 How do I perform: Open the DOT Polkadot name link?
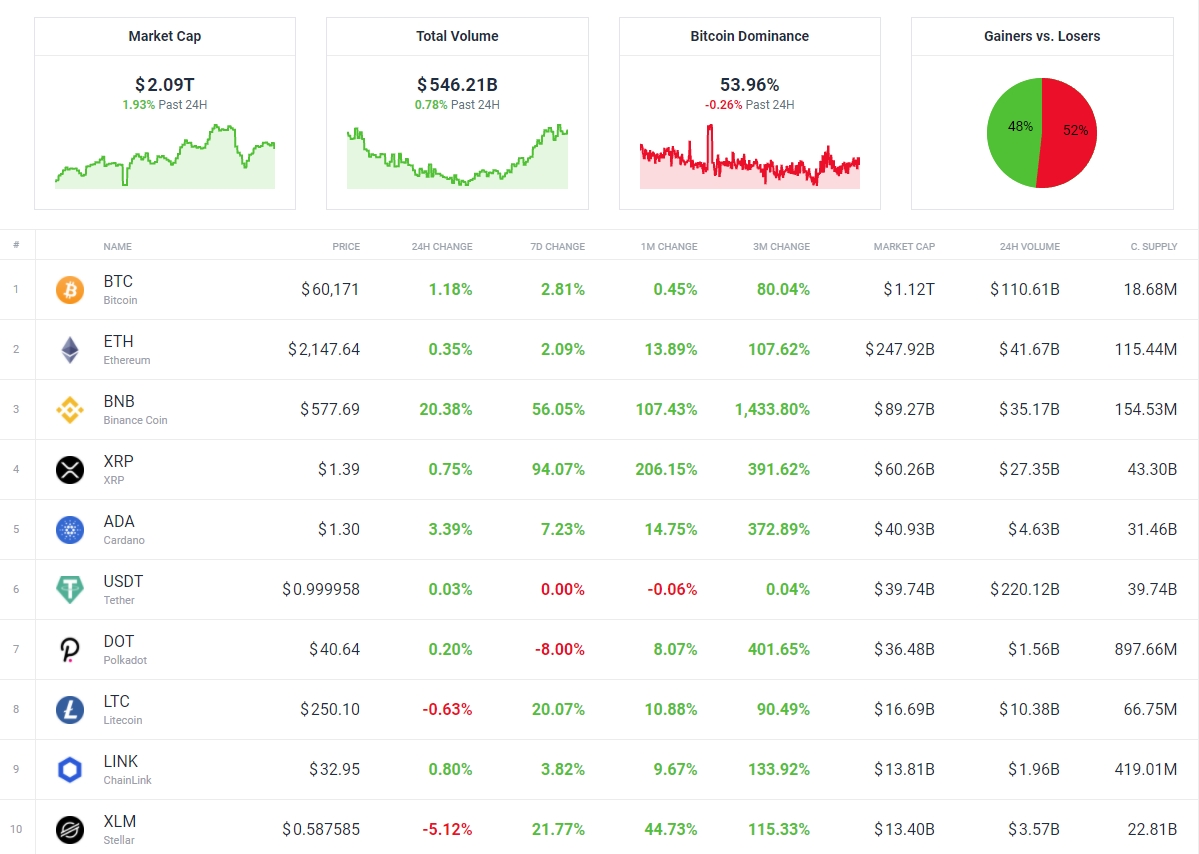pos(118,642)
